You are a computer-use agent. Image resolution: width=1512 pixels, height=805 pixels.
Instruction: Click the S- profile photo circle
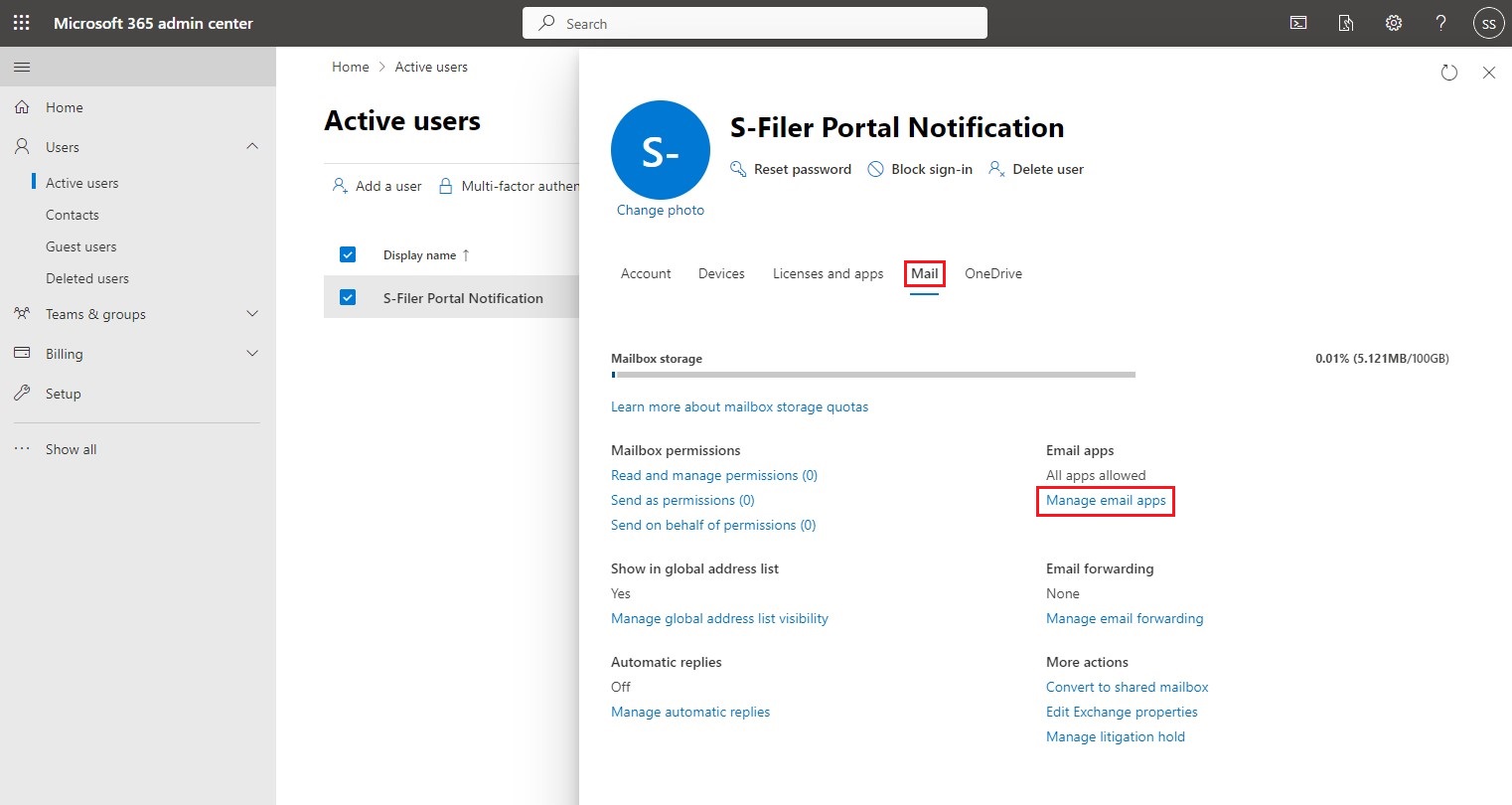click(x=661, y=150)
